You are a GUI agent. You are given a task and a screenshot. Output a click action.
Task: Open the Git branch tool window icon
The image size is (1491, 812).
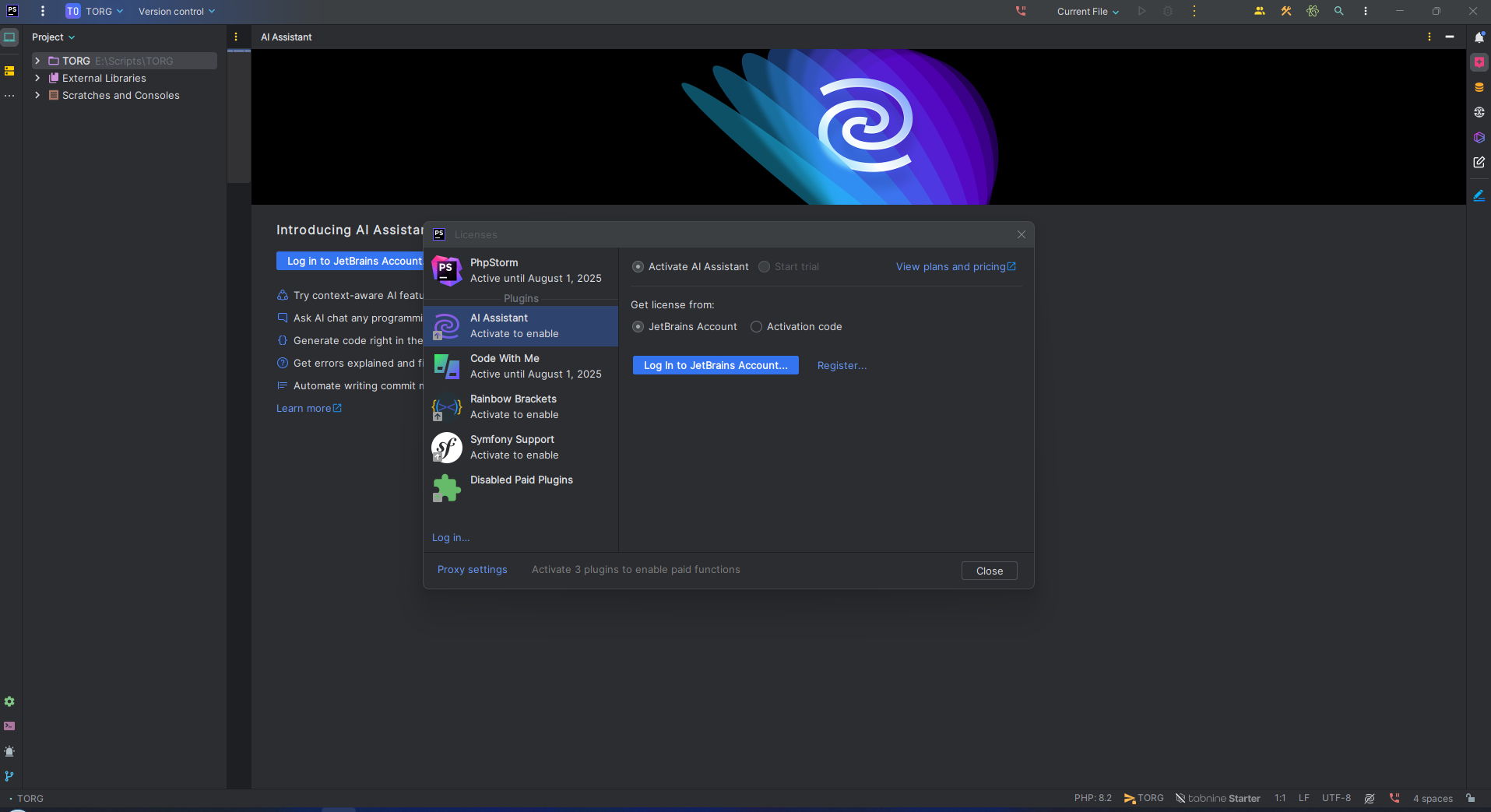click(x=9, y=776)
